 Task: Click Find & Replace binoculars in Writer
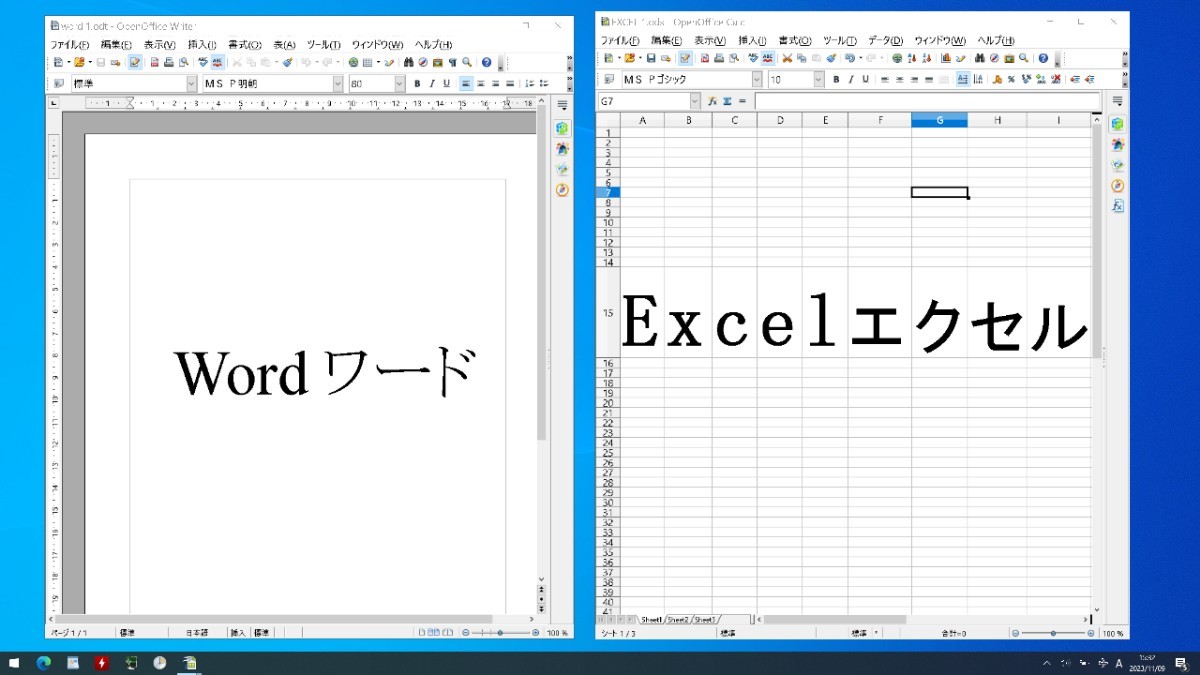tap(408, 62)
